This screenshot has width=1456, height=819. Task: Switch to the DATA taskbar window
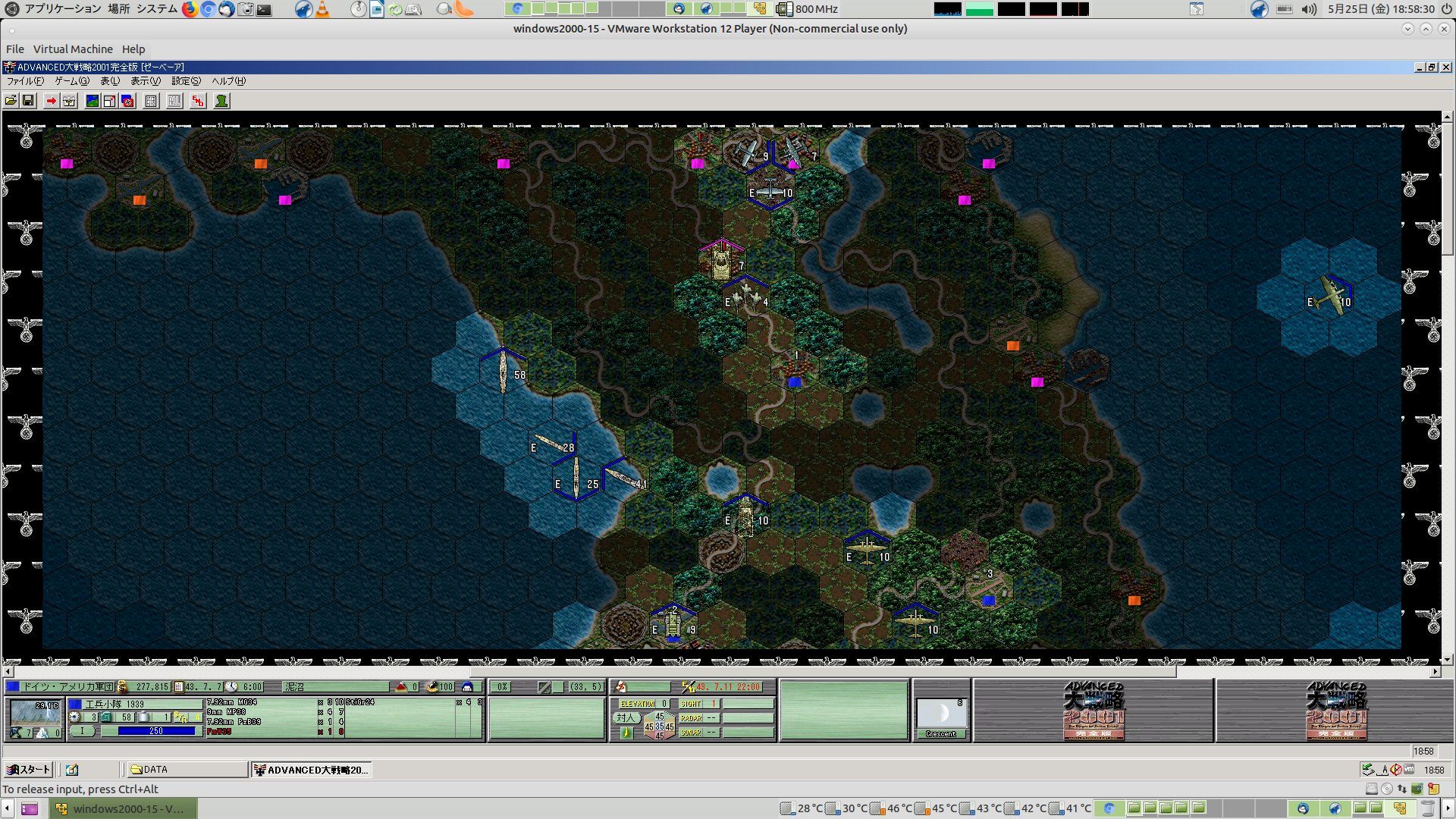tap(187, 770)
